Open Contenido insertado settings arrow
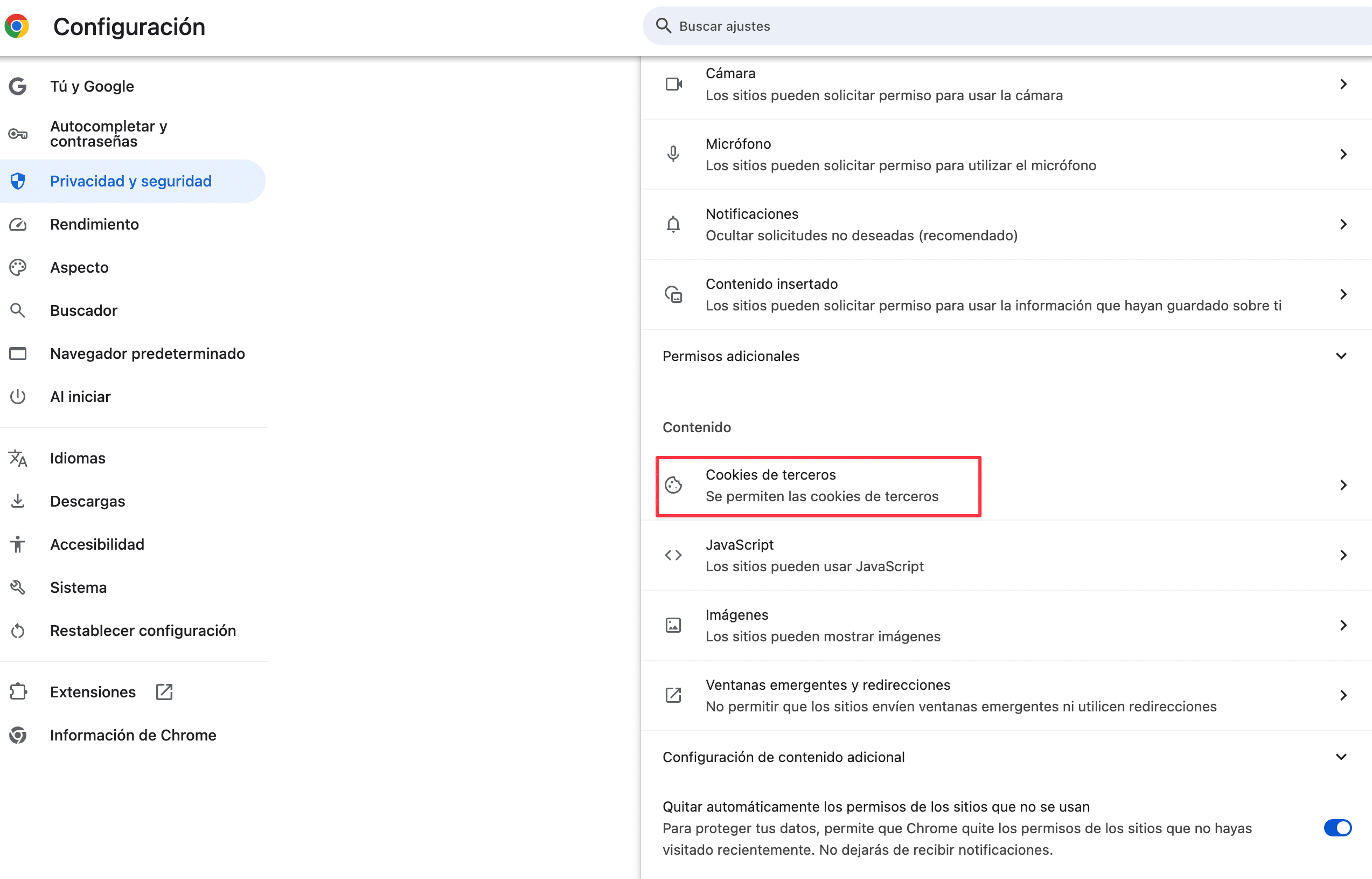The width and height of the screenshot is (1372, 879). 1343,294
